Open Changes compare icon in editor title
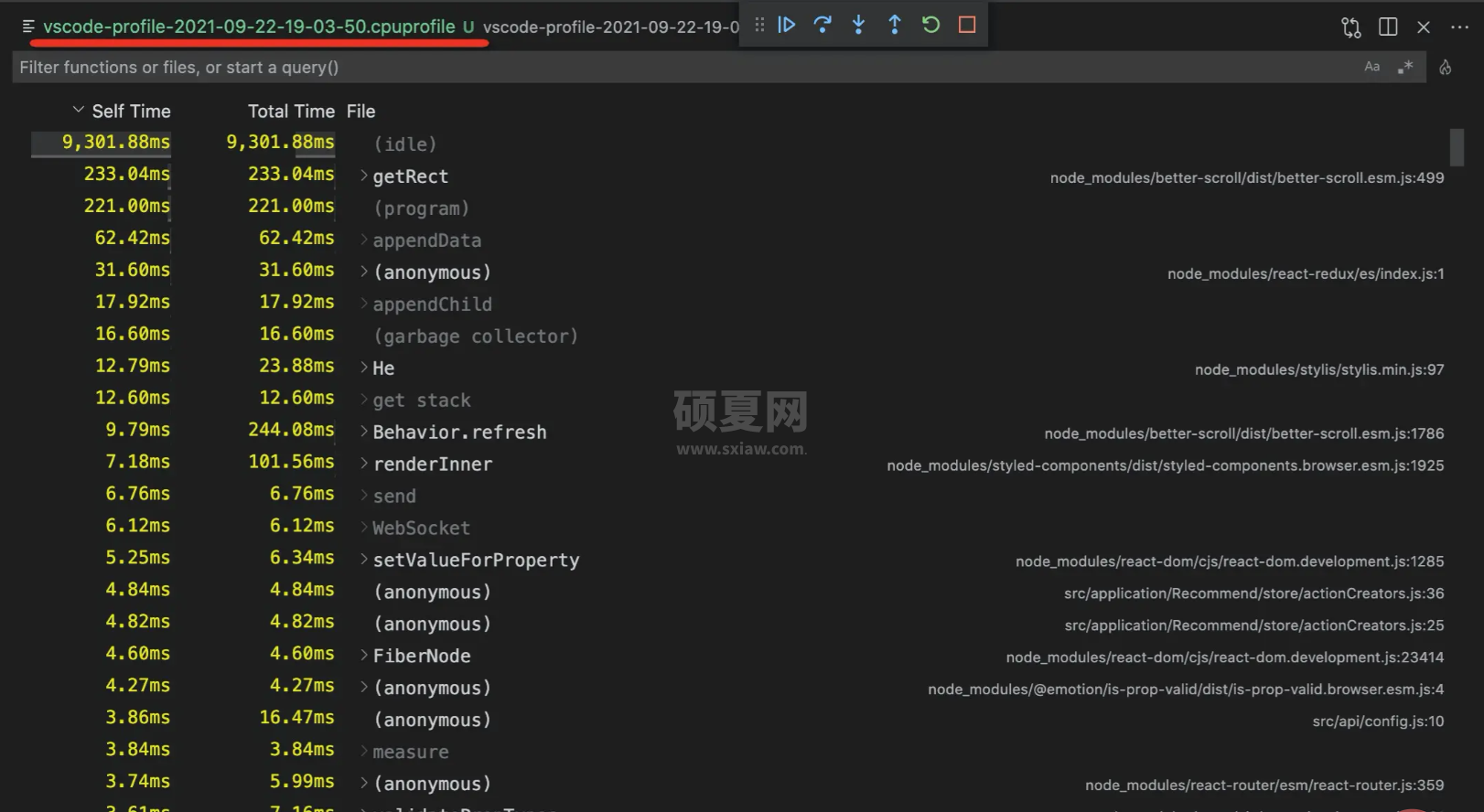1484x812 pixels. (x=1351, y=27)
